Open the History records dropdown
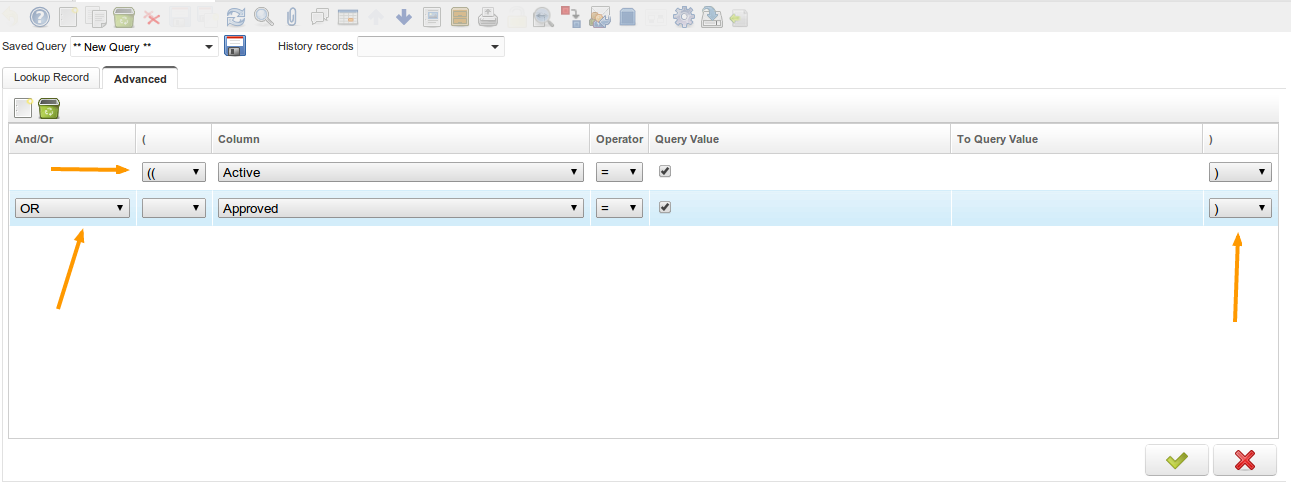 [430, 47]
